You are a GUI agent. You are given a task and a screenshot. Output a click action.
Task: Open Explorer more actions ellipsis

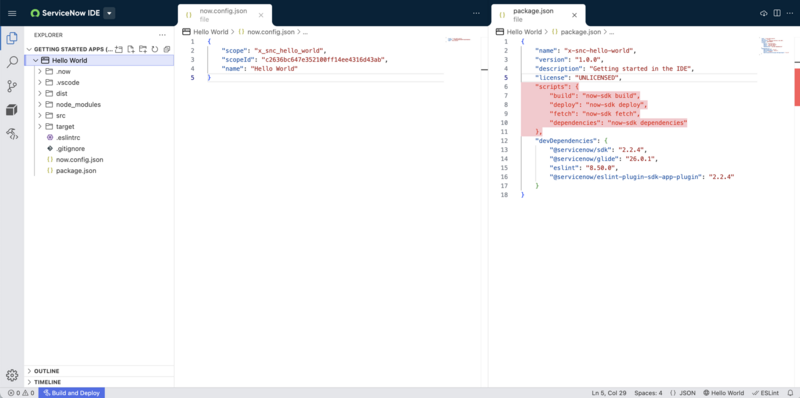[x=162, y=35]
